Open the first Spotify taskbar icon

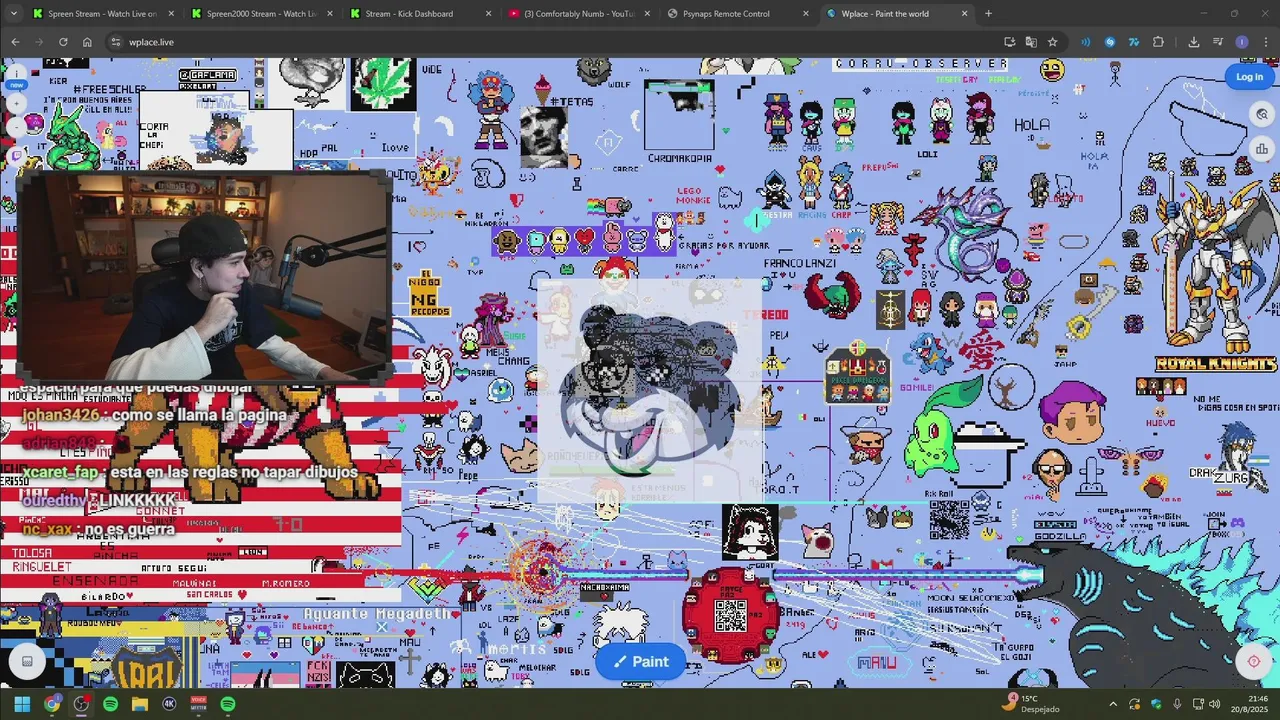click(110, 704)
